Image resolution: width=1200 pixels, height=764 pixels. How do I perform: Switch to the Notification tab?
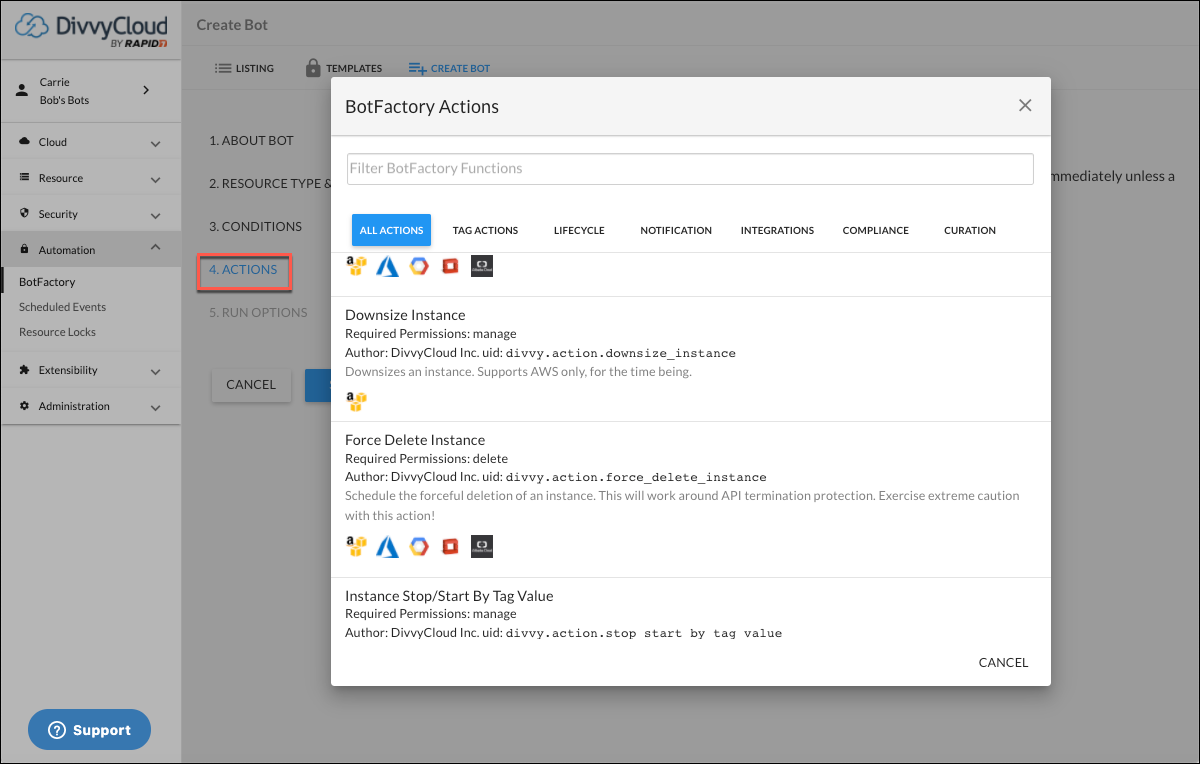[676, 230]
